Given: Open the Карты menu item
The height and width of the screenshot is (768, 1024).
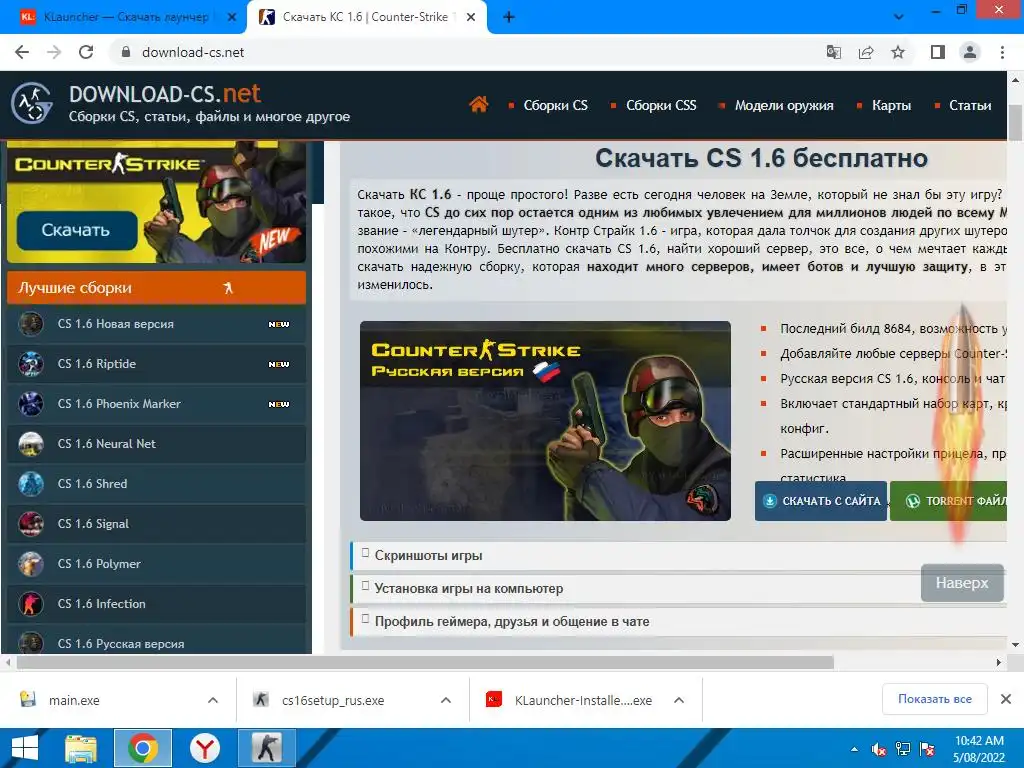Looking at the screenshot, I should tap(891, 105).
